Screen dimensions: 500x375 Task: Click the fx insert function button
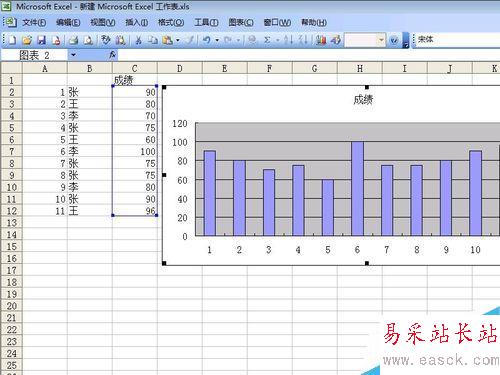pyautogui.click(x=112, y=55)
